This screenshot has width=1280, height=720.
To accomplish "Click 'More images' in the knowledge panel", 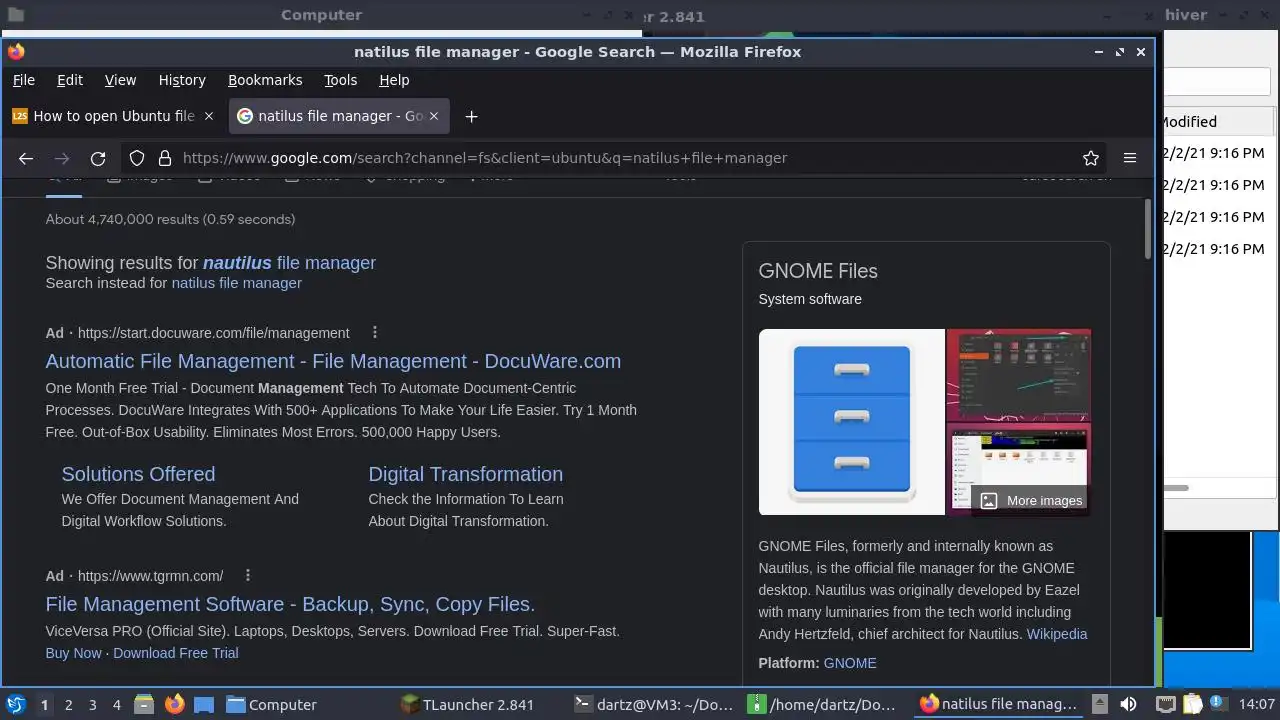I will tap(1030, 500).
